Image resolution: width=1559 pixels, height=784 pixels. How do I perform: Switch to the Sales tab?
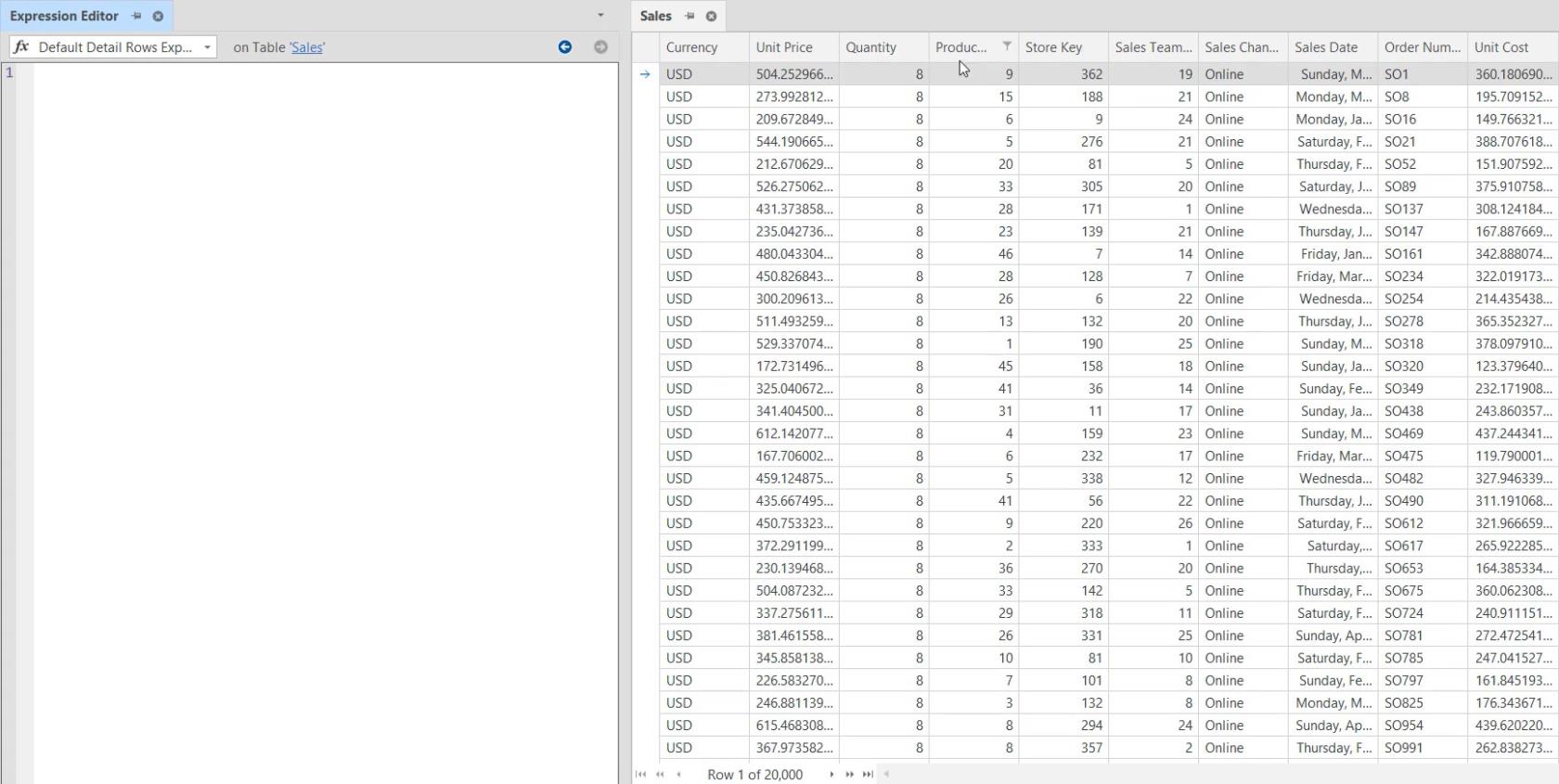(655, 16)
